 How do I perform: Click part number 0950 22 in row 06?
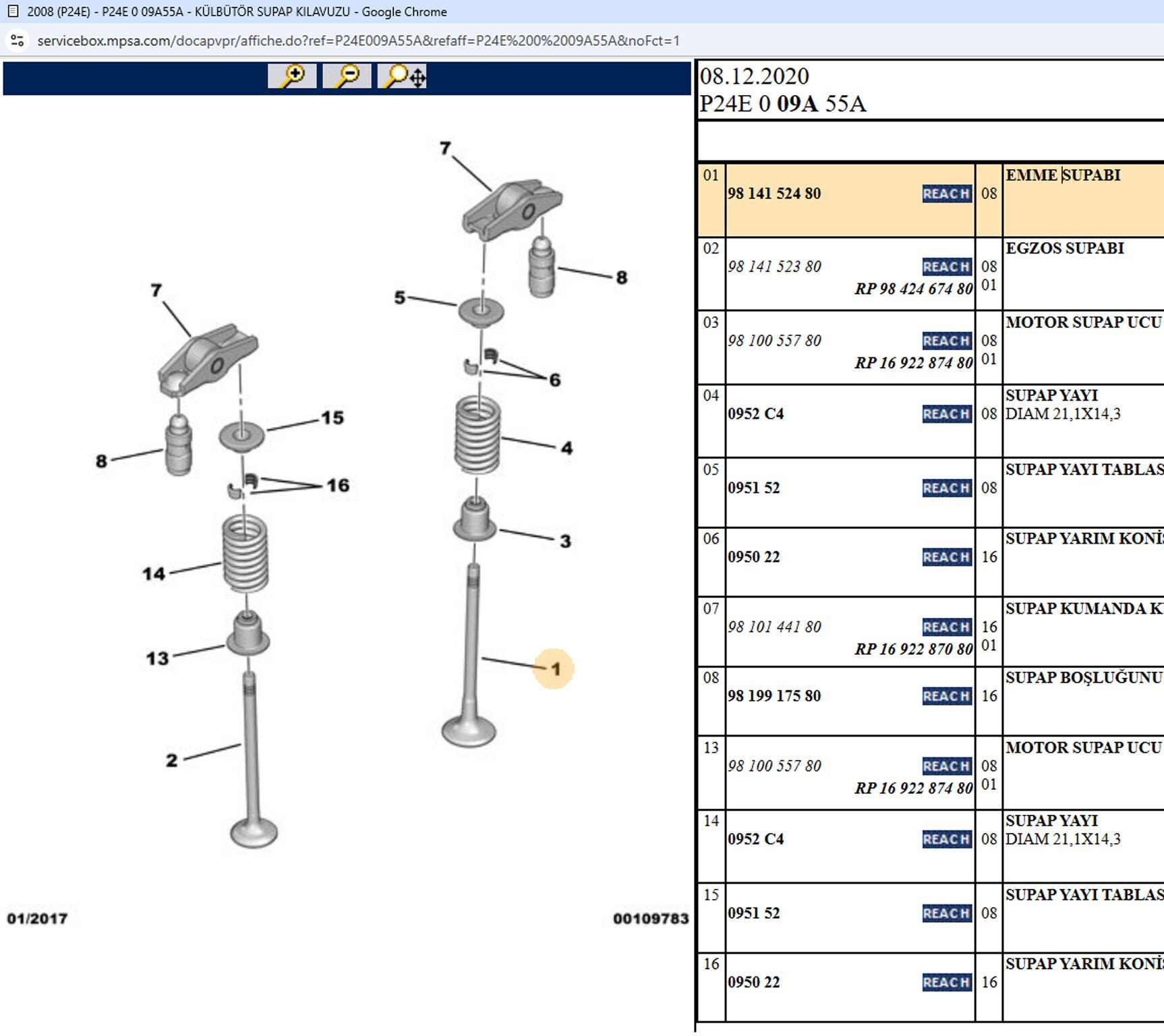(x=753, y=557)
